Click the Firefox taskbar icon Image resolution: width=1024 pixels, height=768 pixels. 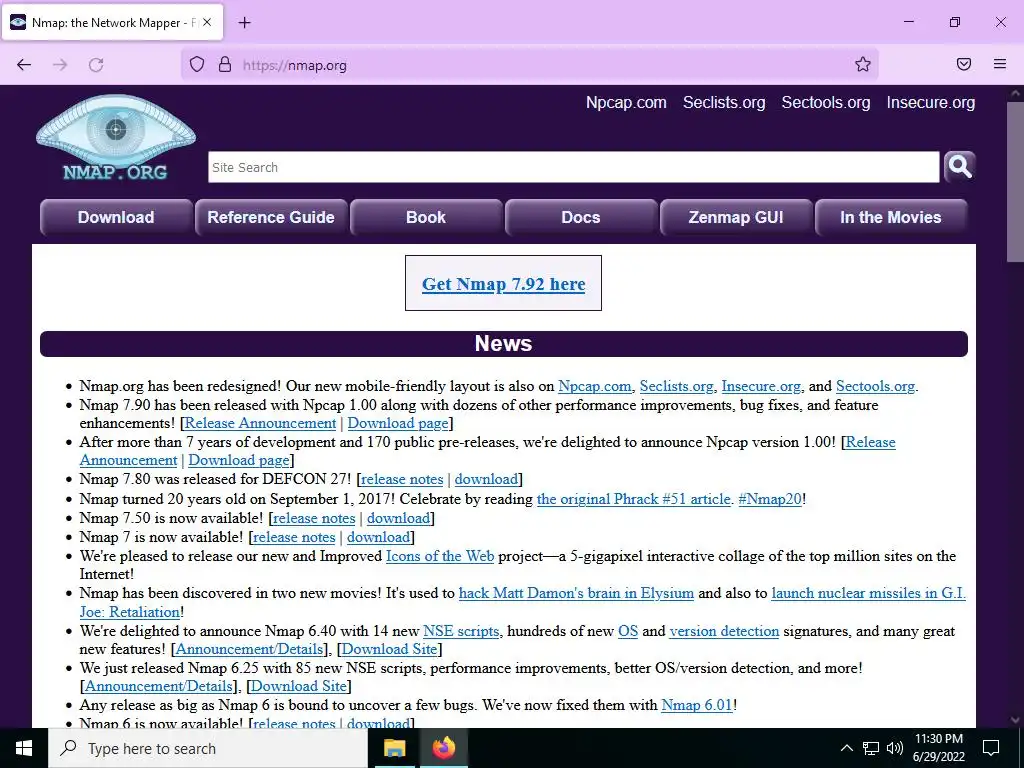coord(443,748)
